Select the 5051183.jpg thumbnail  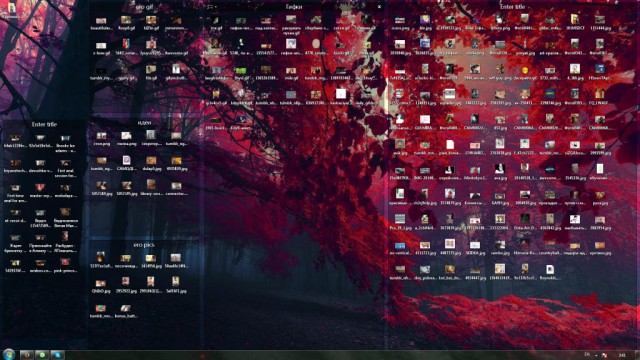point(102,189)
